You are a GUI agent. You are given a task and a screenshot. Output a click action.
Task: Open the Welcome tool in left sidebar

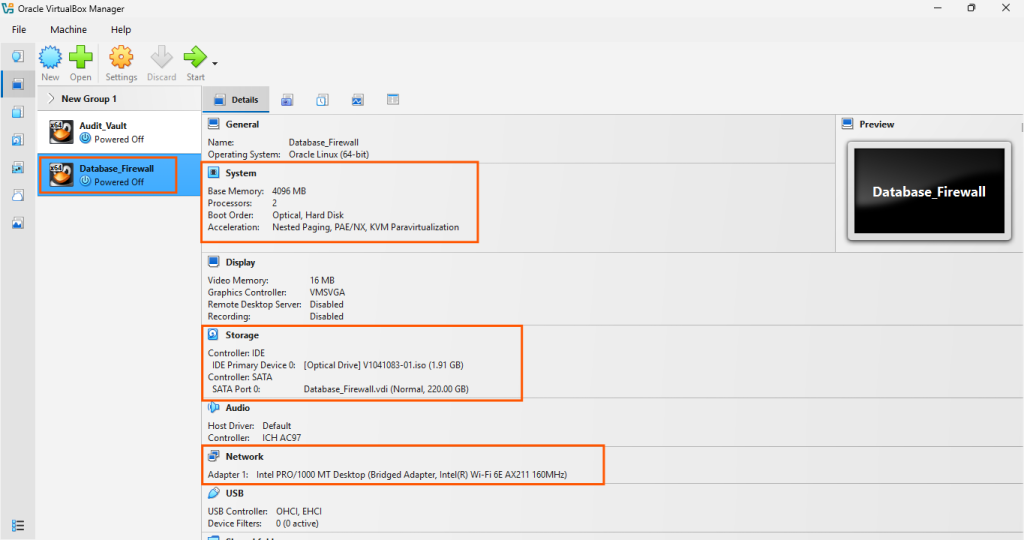click(x=18, y=56)
